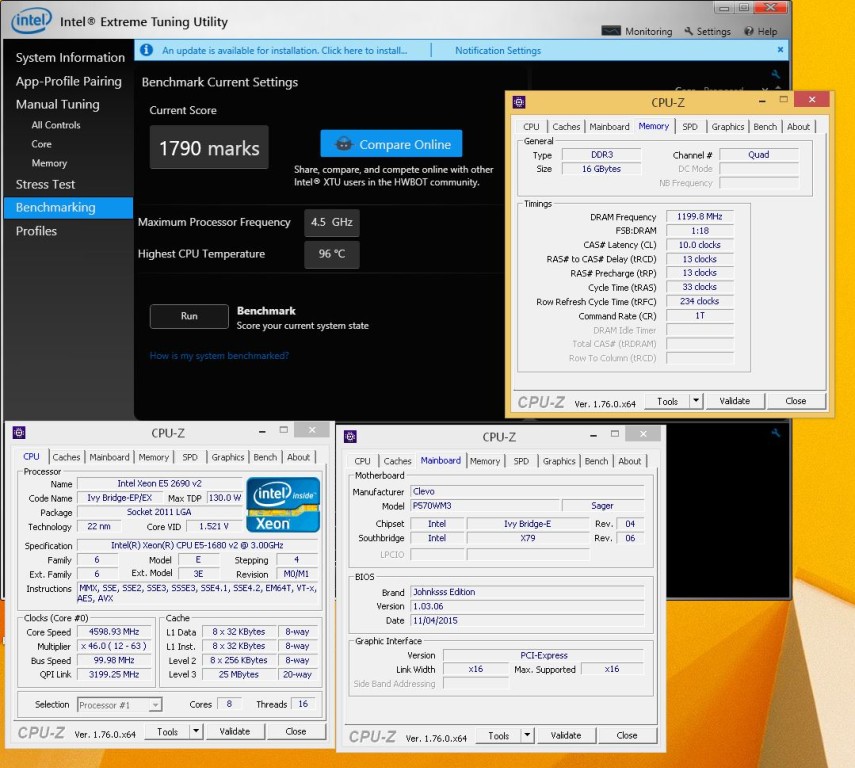This screenshot has width=855, height=768.
Task: Click Validate in CPU-Z Mainboard window
Action: point(565,735)
